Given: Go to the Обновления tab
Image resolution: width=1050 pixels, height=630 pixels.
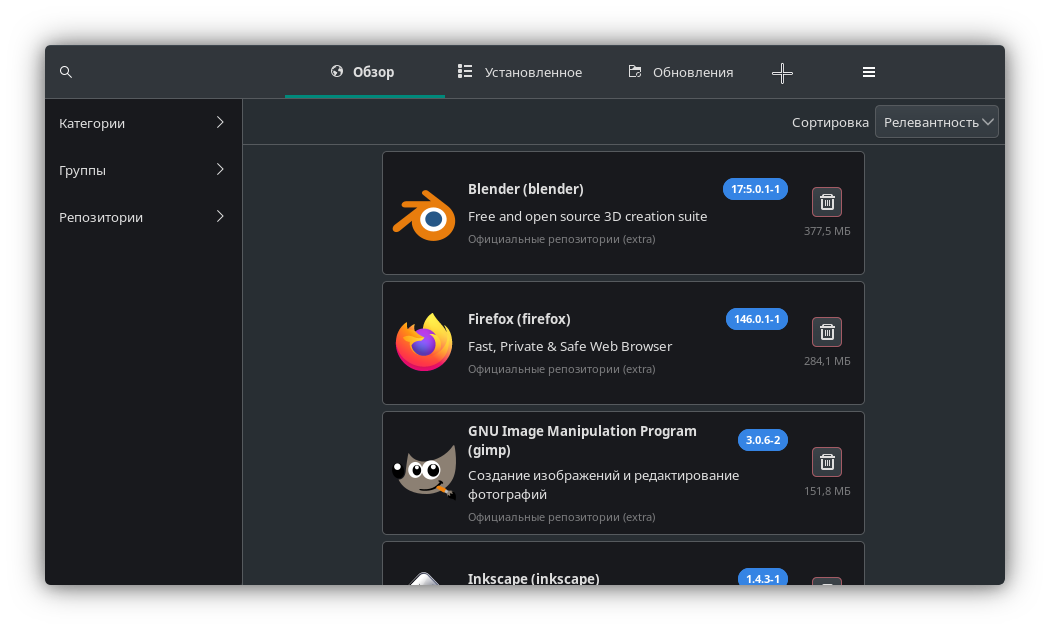Looking at the screenshot, I should point(681,72).
